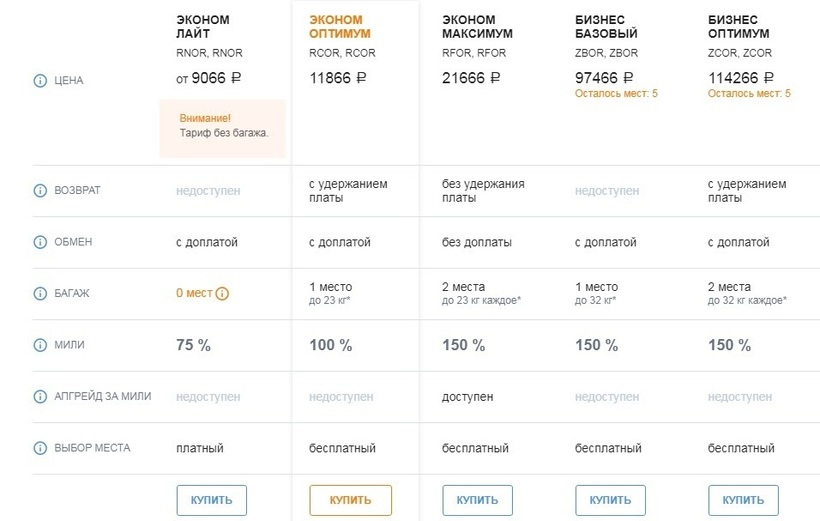Click the info icon next to БАГАЖ

pyautogui.click(x=41, y=294)
